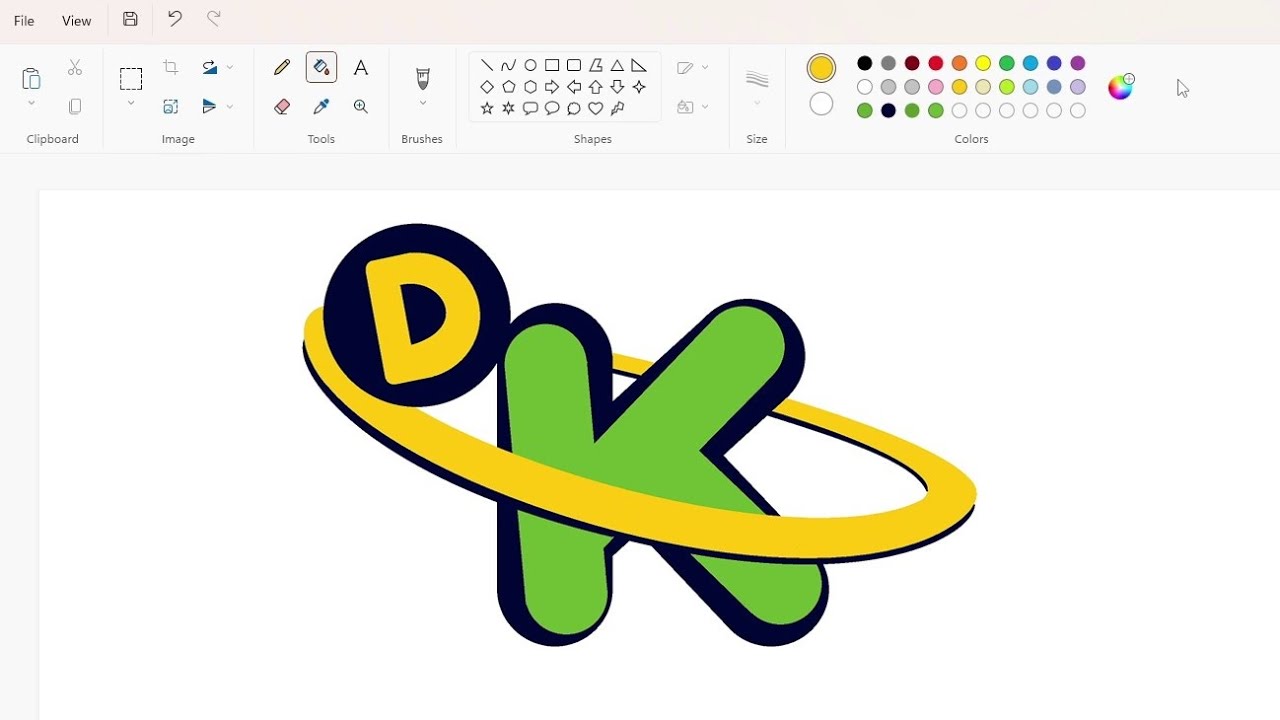Viewport: 1280px width, 720px height.
Task: Click the Brushes tool icon
Action: pos(422,79)
